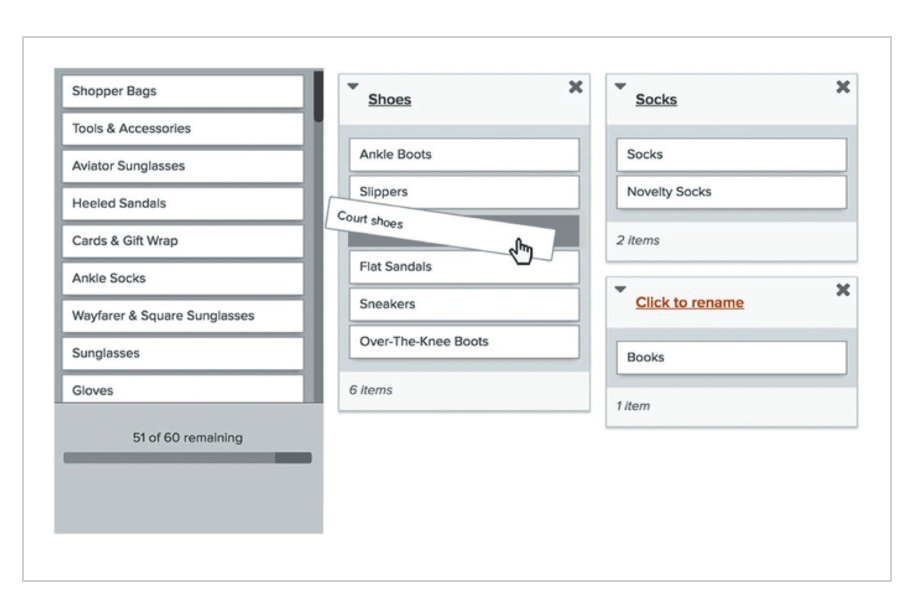Select the Wayfarer & Square Sunglasses card

[183, 316]
